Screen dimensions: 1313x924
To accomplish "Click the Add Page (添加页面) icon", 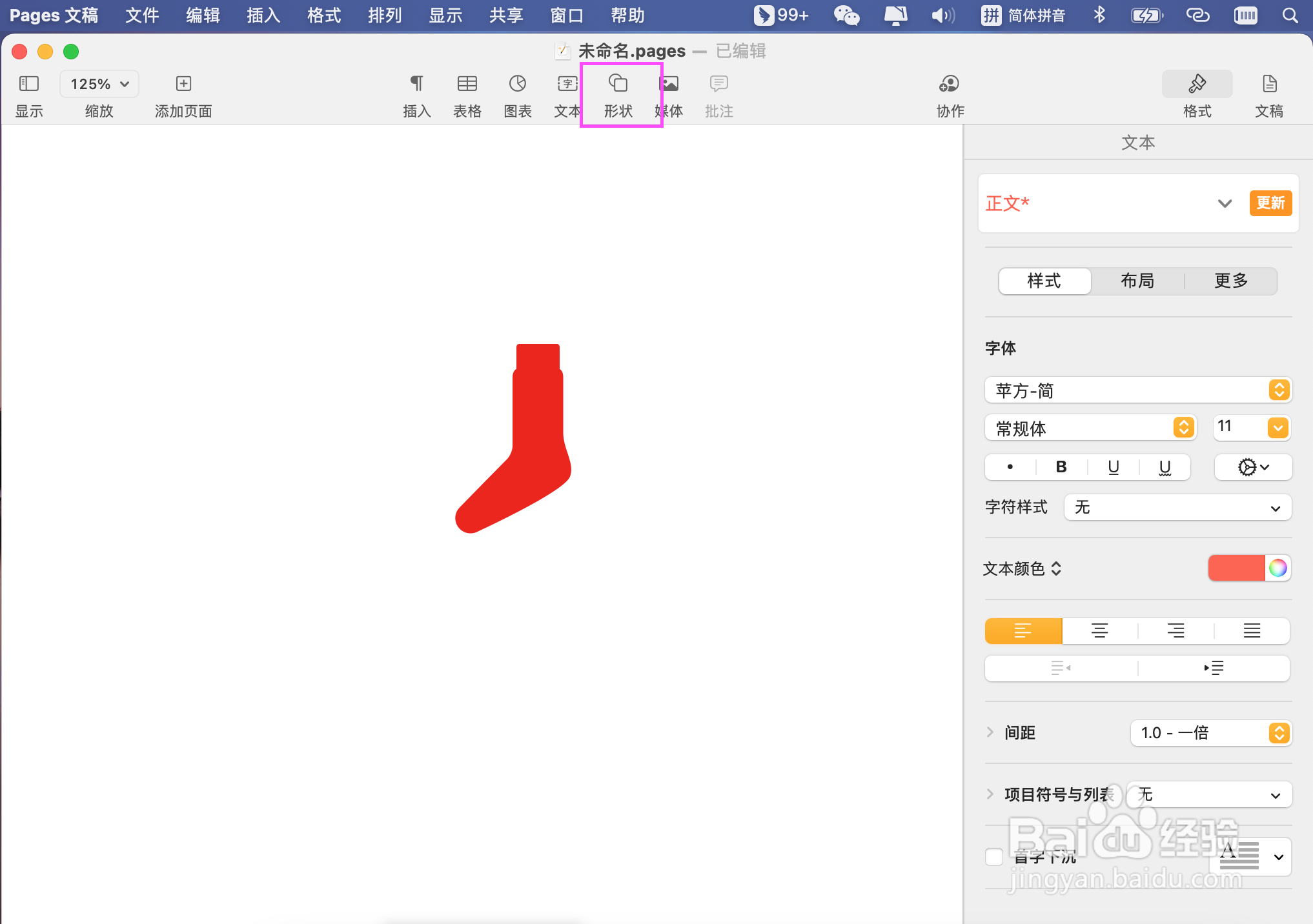I will 183,84.
